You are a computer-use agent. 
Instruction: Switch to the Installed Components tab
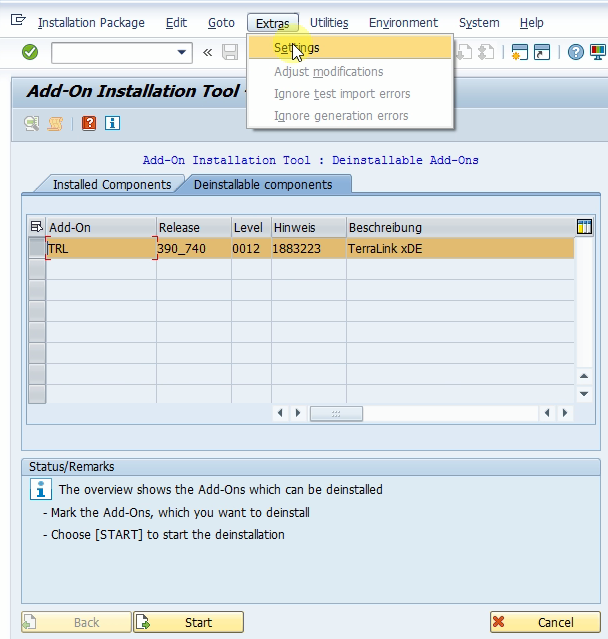pyautogui.click(x=111, y=184)
